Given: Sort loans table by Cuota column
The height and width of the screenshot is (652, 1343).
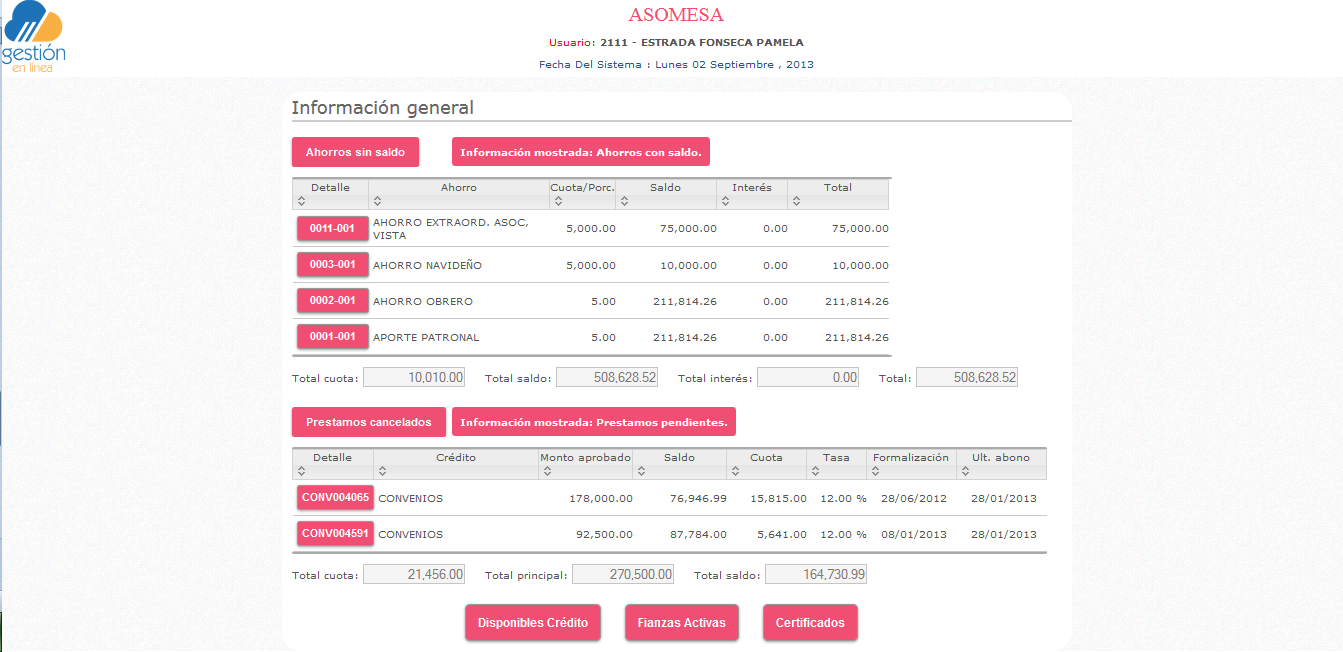Looking at the screenshot, I should 767,464.
